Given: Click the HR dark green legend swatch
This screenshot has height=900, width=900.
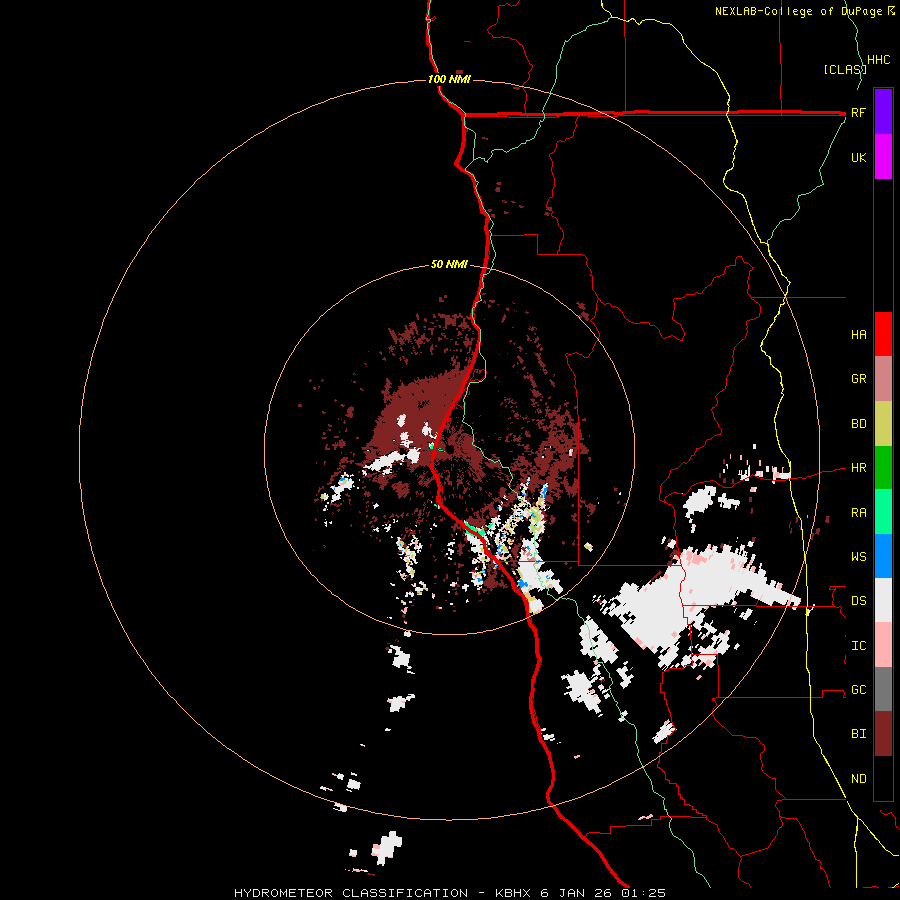Looking at the screenshot, I should point(883,468).
